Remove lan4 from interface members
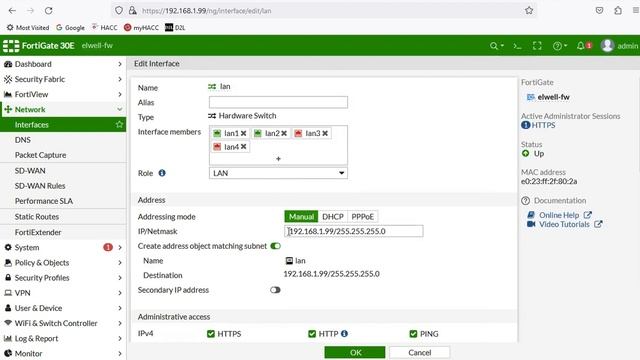The height and width of the screenshot is (360, 640). tap(243, 147)
